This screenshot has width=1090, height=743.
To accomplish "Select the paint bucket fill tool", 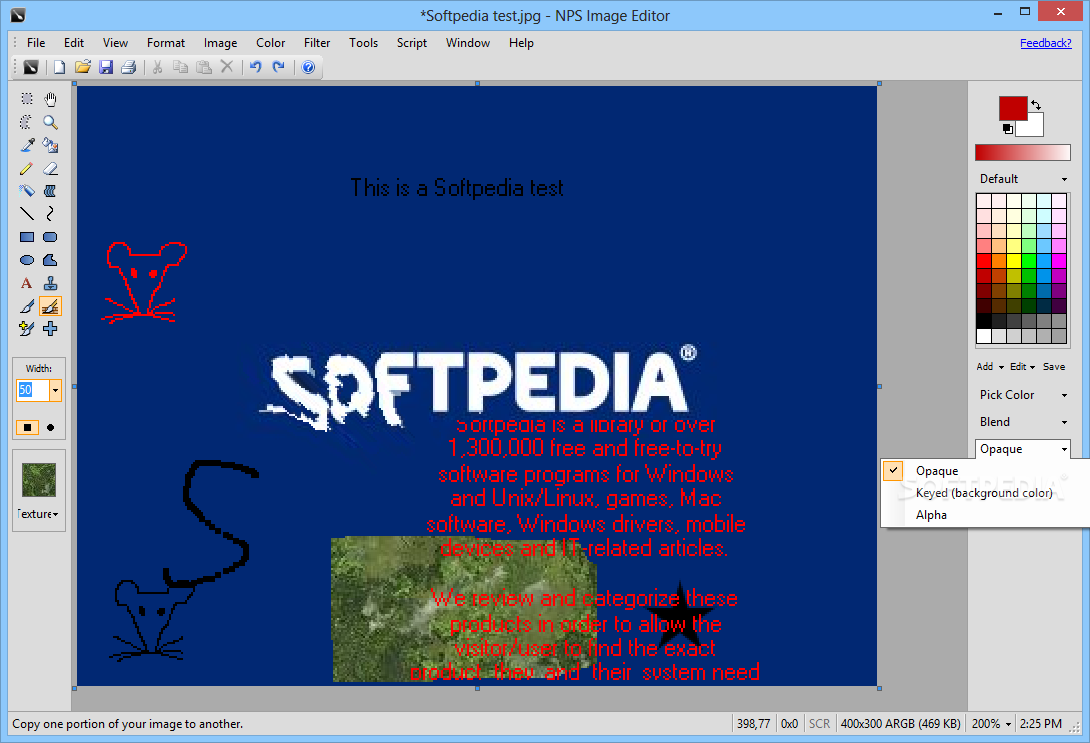I will (50, 145).
